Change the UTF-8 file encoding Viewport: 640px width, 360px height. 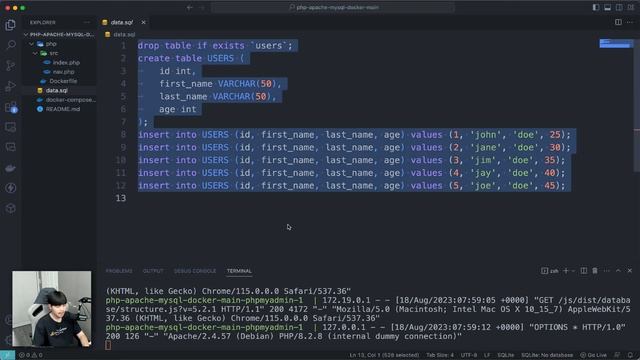click(469, 355)
